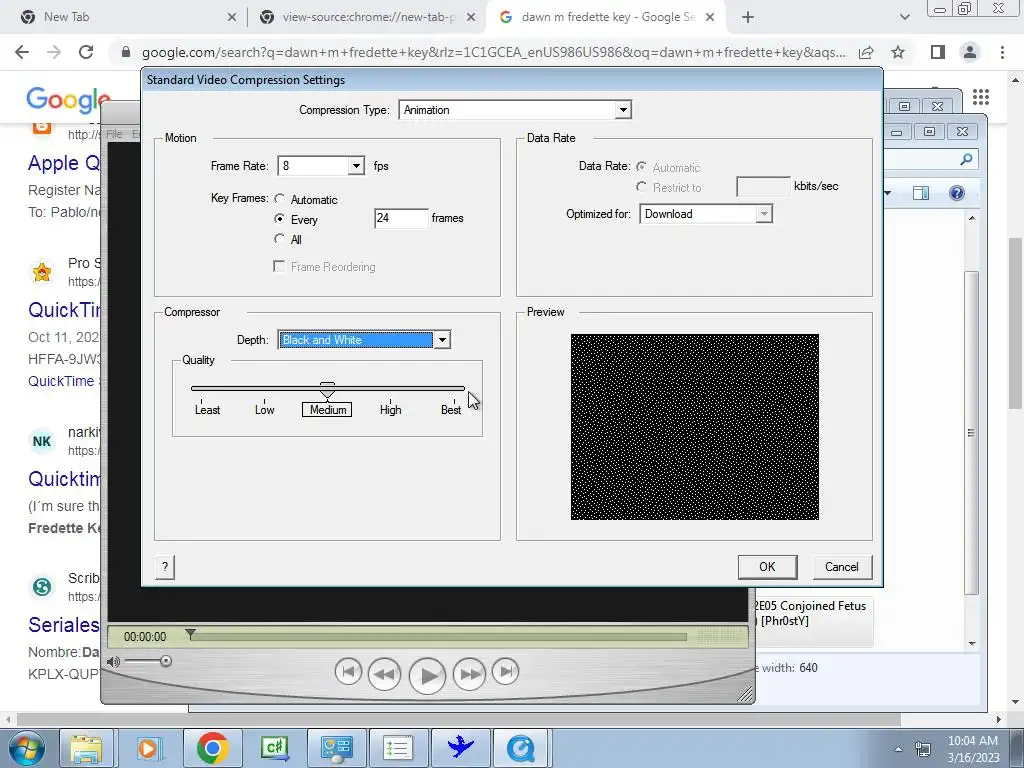Viewport: 1024px width, 768px height.
Task: Click the QuickTime volume speaker icon
Action: pos(113,662)
